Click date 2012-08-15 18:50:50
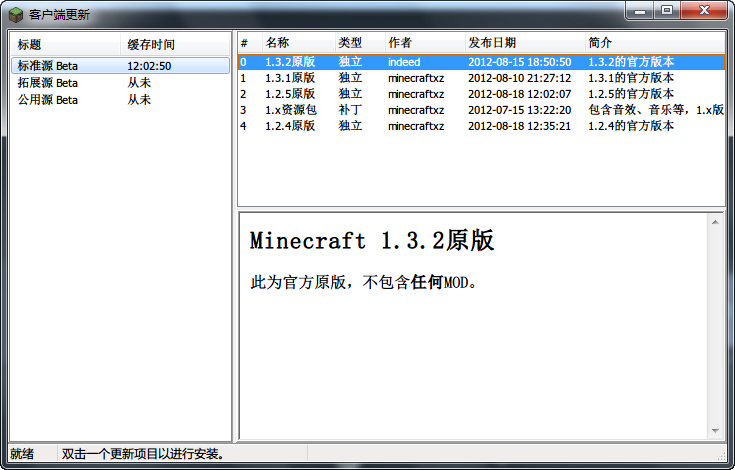 (519, 62)
